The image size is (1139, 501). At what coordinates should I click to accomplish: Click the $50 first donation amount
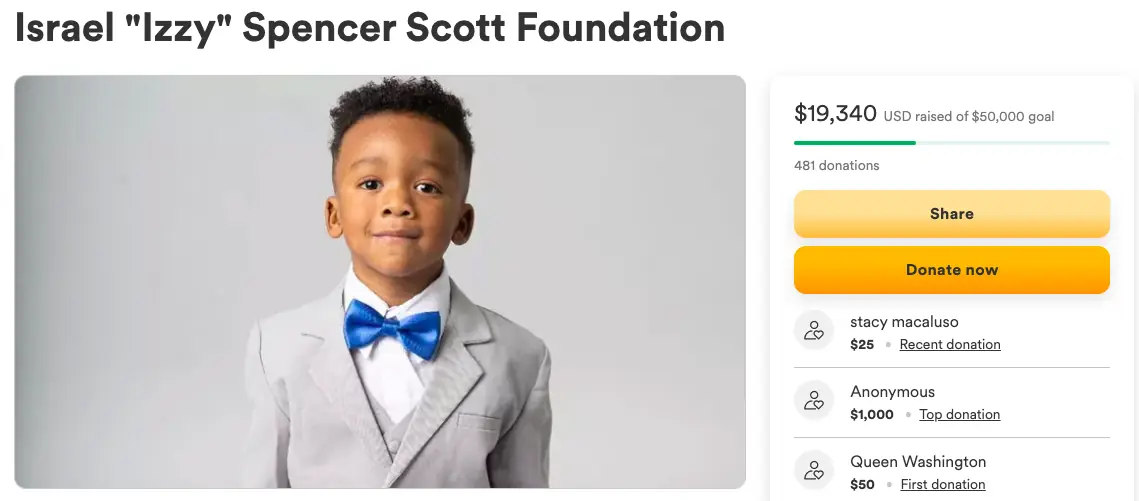(x=861, y=485)
